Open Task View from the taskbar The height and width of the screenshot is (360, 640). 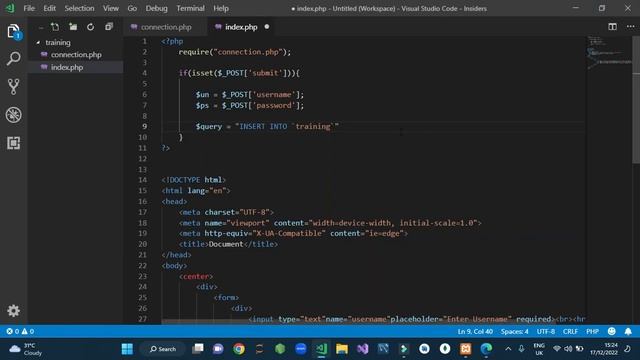pyautogui.click(x=198, y=349)
